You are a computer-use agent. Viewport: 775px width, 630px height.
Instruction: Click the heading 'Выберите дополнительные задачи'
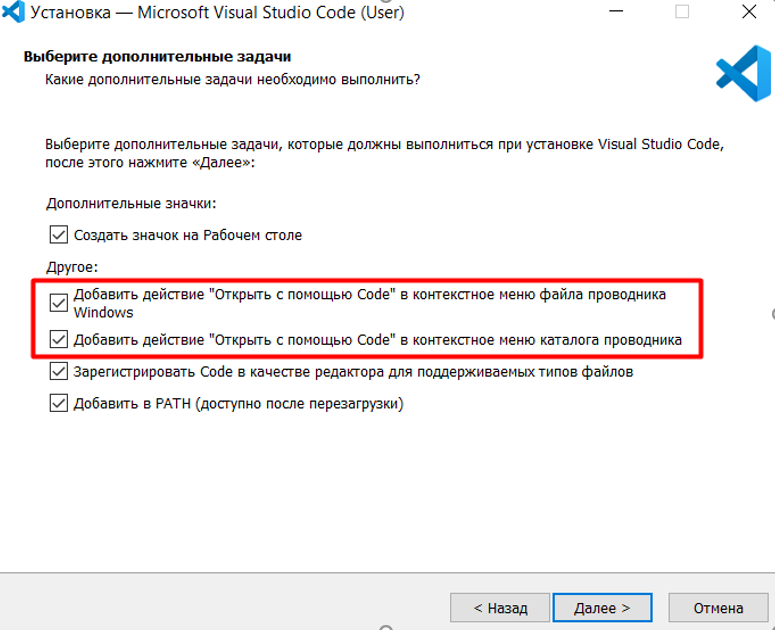click(x=157, y=57)
